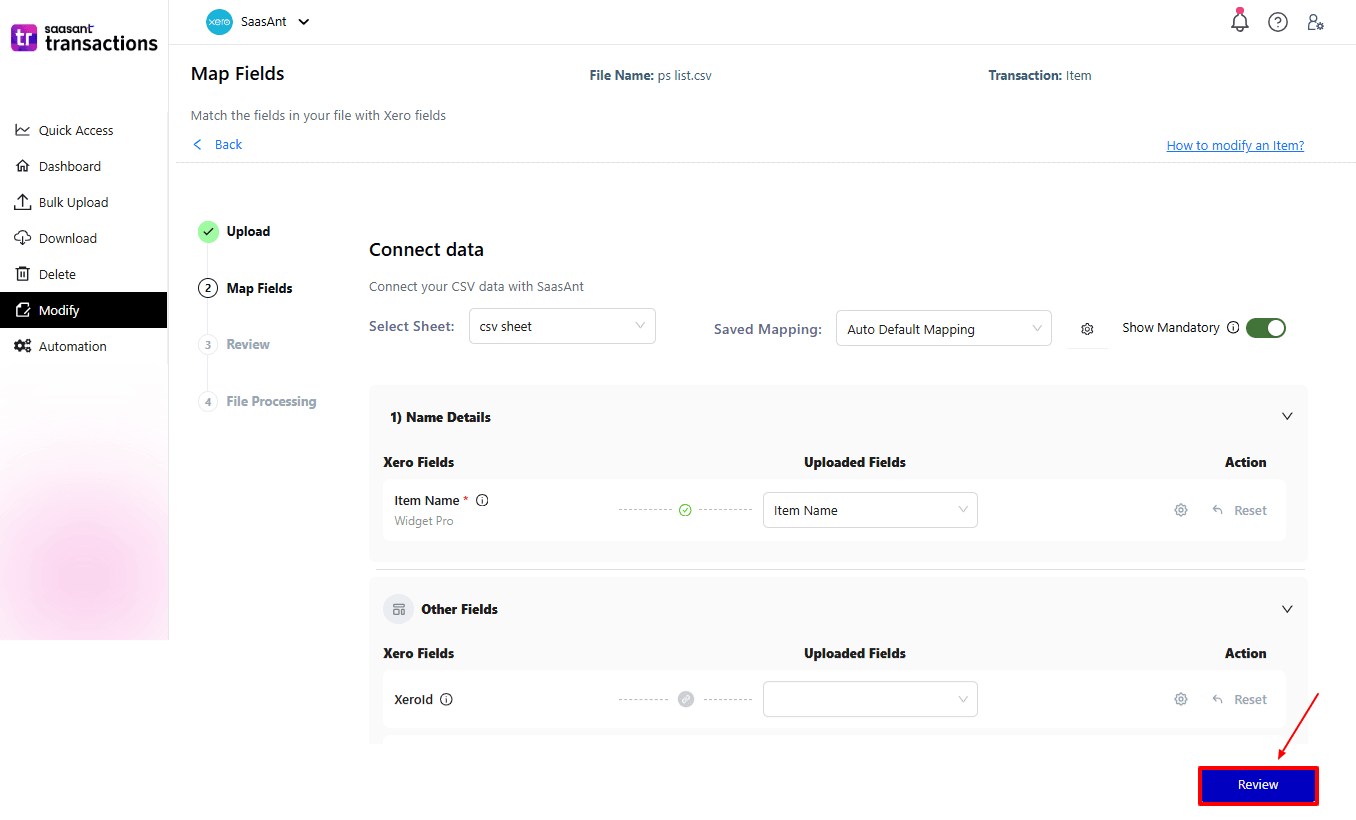Click info icon beside Item Name
This screenshot has width=1356, height=820.
click(x=482, y=500)
